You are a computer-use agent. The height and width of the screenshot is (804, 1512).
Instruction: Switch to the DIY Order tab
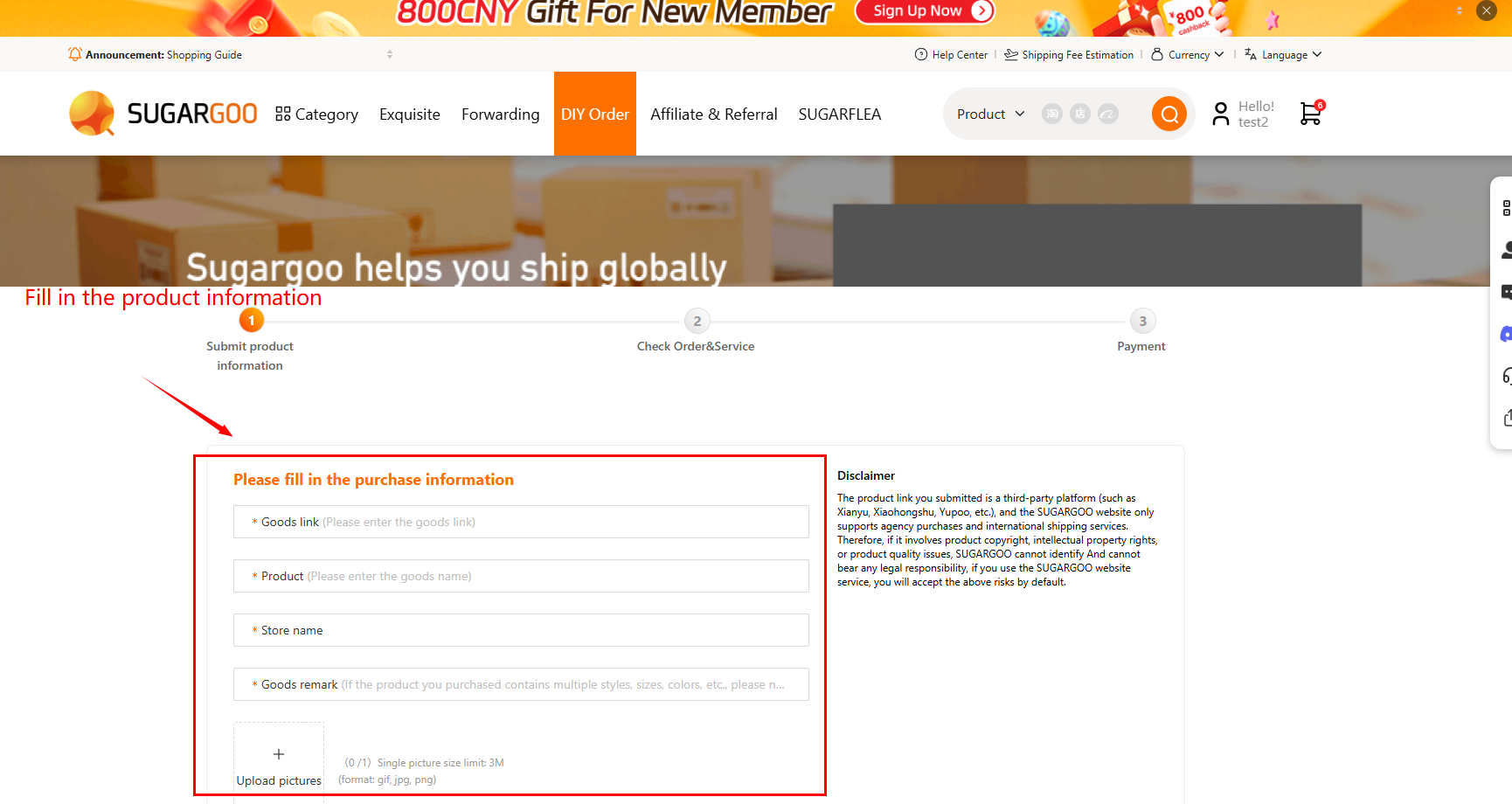click(595, 114)
